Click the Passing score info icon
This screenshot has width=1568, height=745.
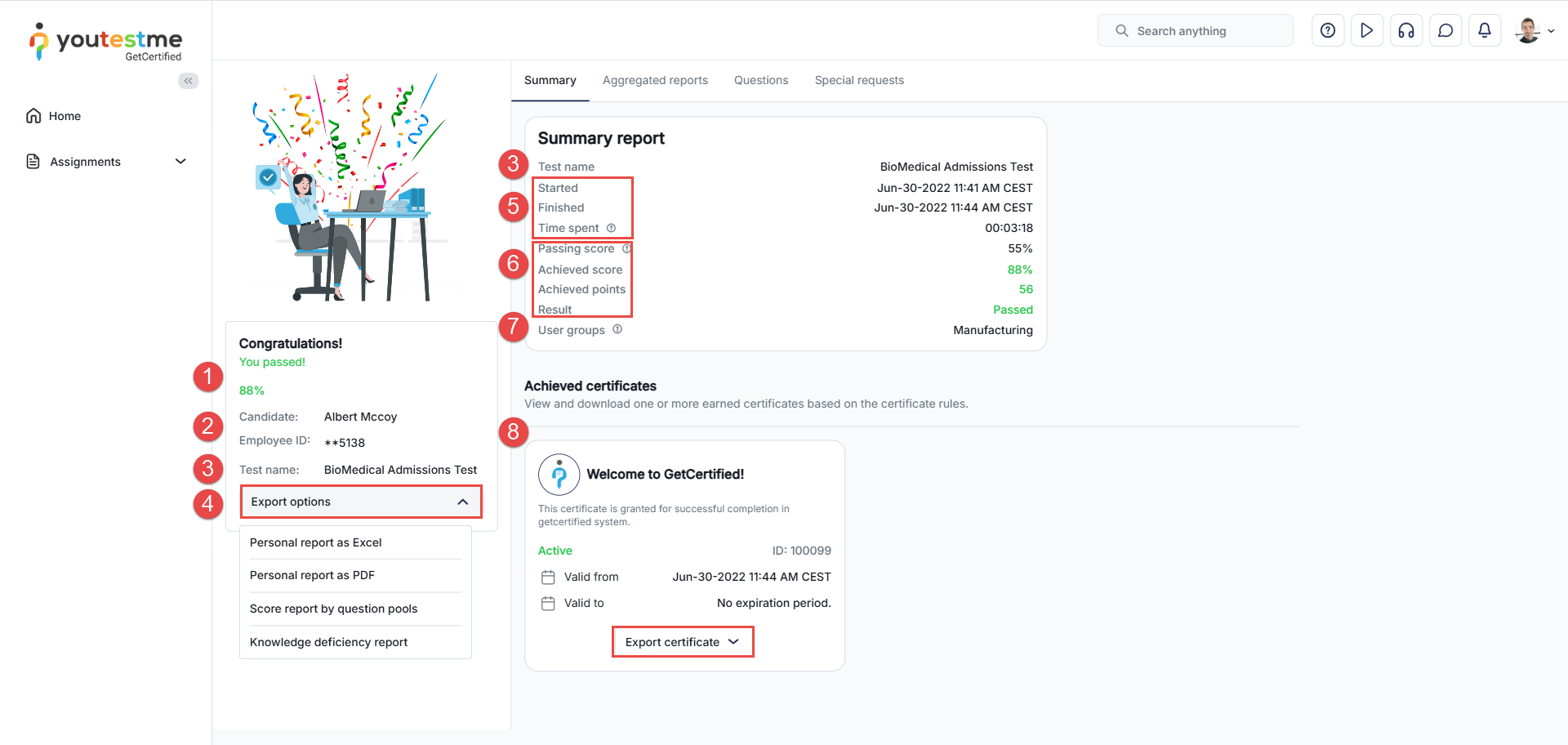pos(626,248)
